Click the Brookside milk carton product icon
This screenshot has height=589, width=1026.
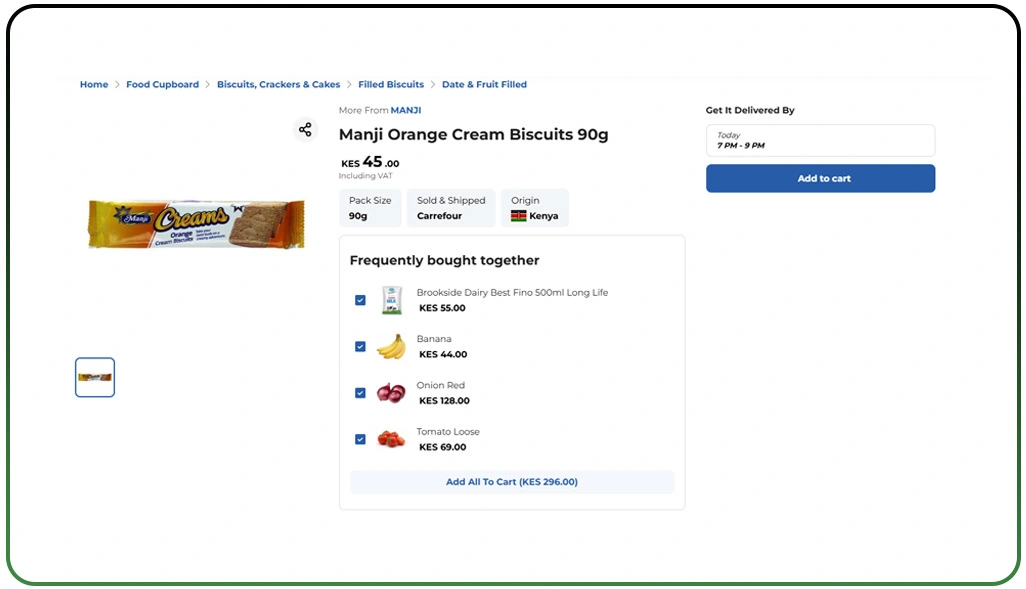click(391, 300)
